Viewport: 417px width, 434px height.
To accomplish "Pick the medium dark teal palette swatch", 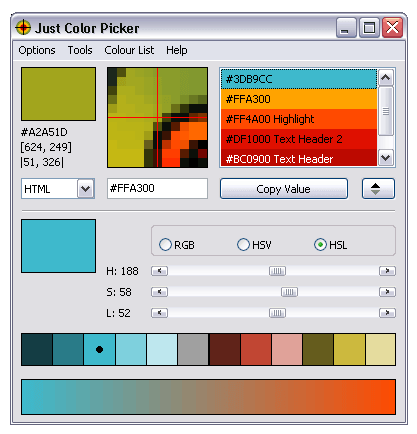I will coord(68,350).
